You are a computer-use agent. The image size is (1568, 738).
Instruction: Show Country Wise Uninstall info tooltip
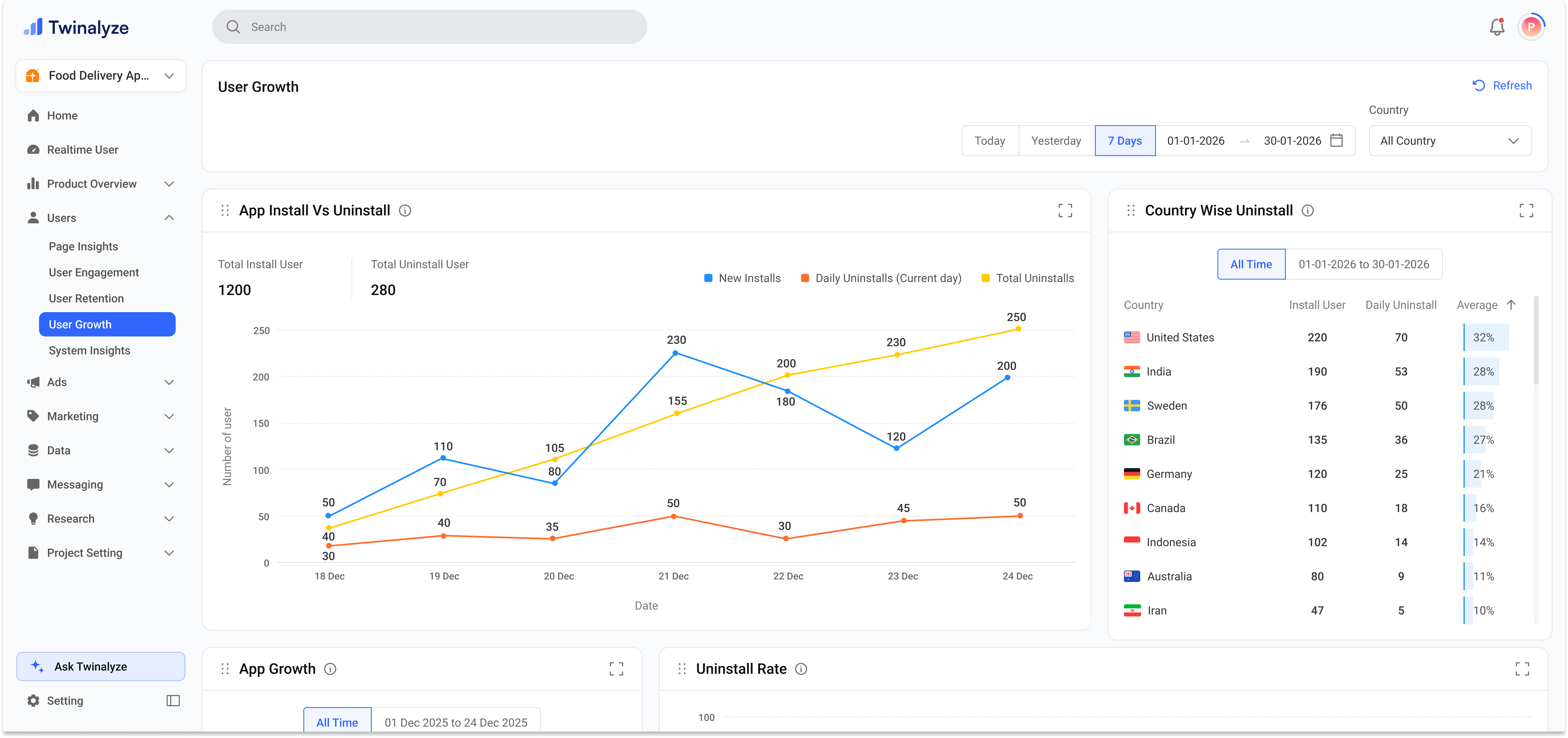pos(1308,211)
